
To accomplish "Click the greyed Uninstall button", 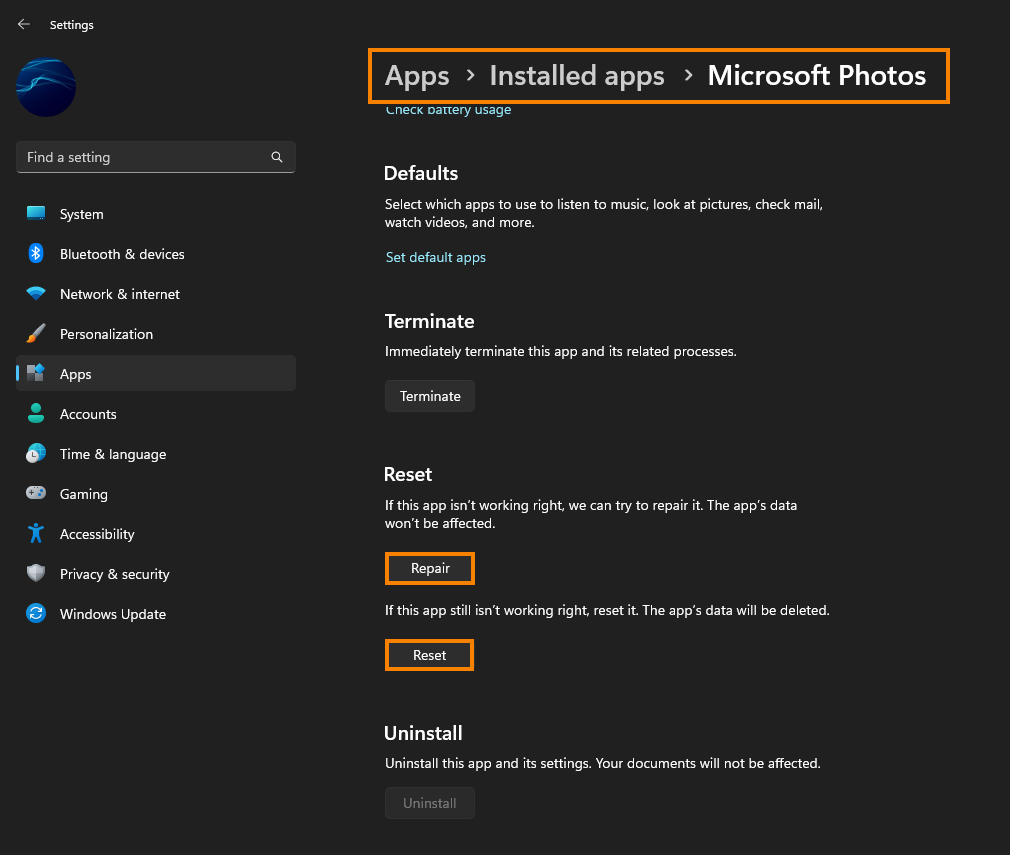I will pyautogui.click(x=430, y=803).
